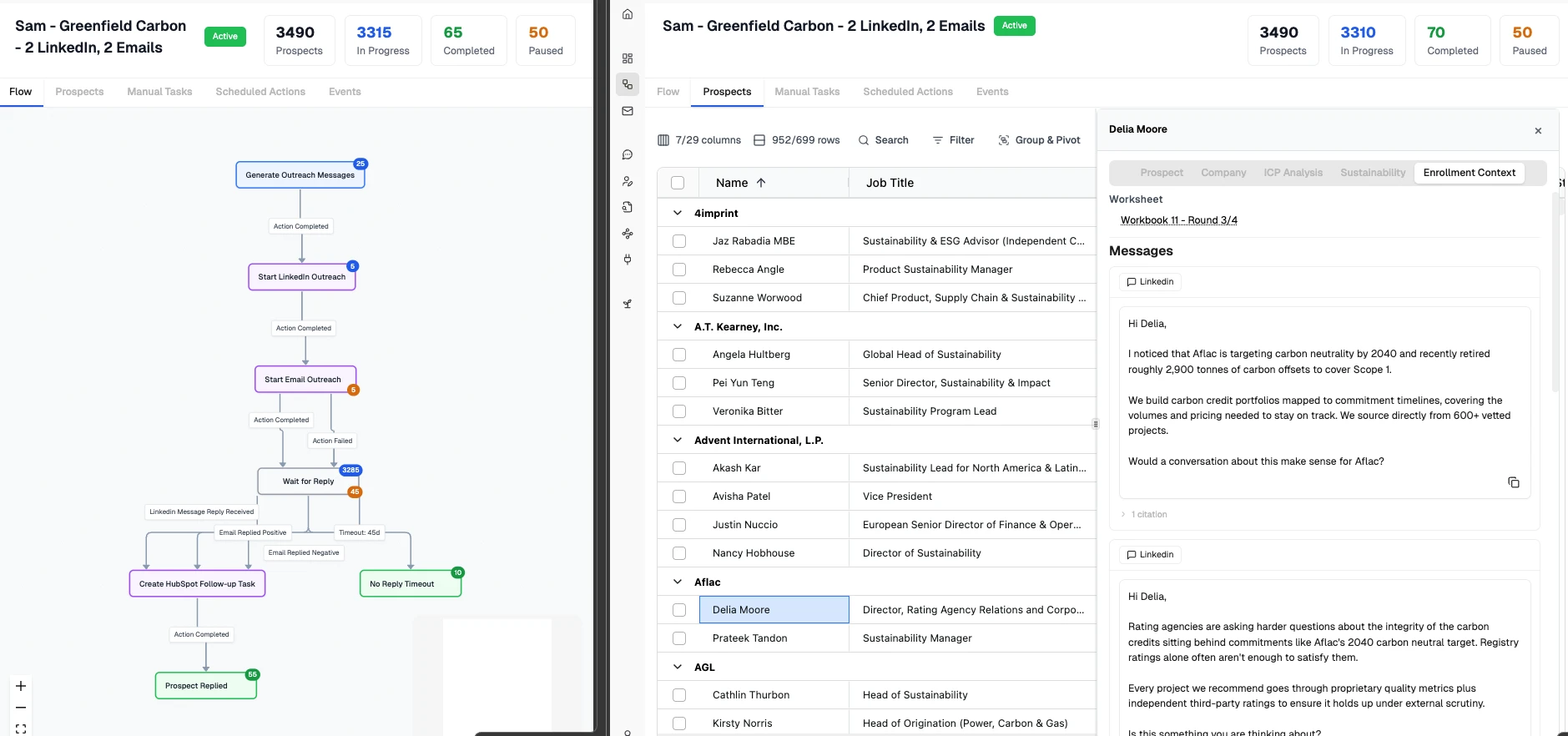Switch to the Prospect tab in detail panel
This screenshot has height=736, width=1568.
(1162, 173)
